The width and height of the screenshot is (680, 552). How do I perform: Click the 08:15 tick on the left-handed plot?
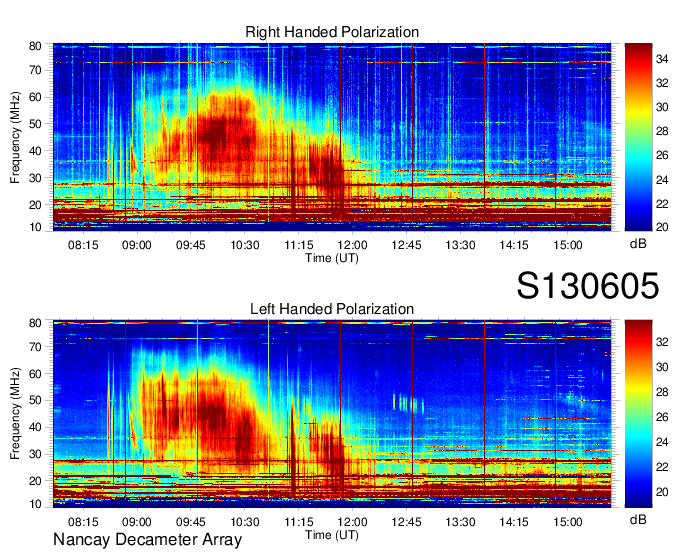point(83,522)
